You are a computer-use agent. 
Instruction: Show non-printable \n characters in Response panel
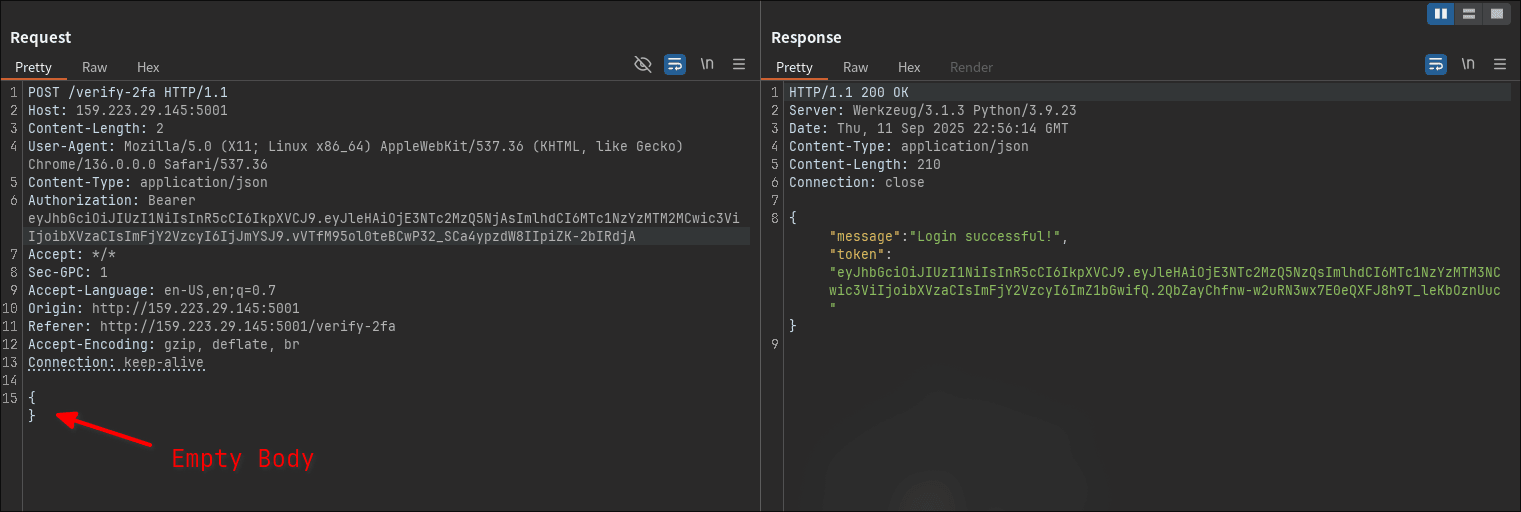pyautogui.click(x=1468, y=64)
